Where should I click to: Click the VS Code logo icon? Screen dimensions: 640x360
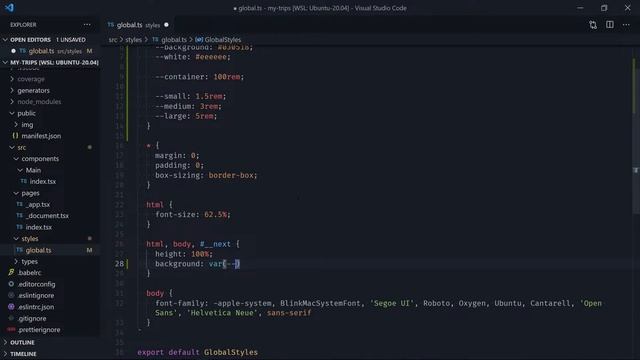pyautogui.click(x=9, y=8)
